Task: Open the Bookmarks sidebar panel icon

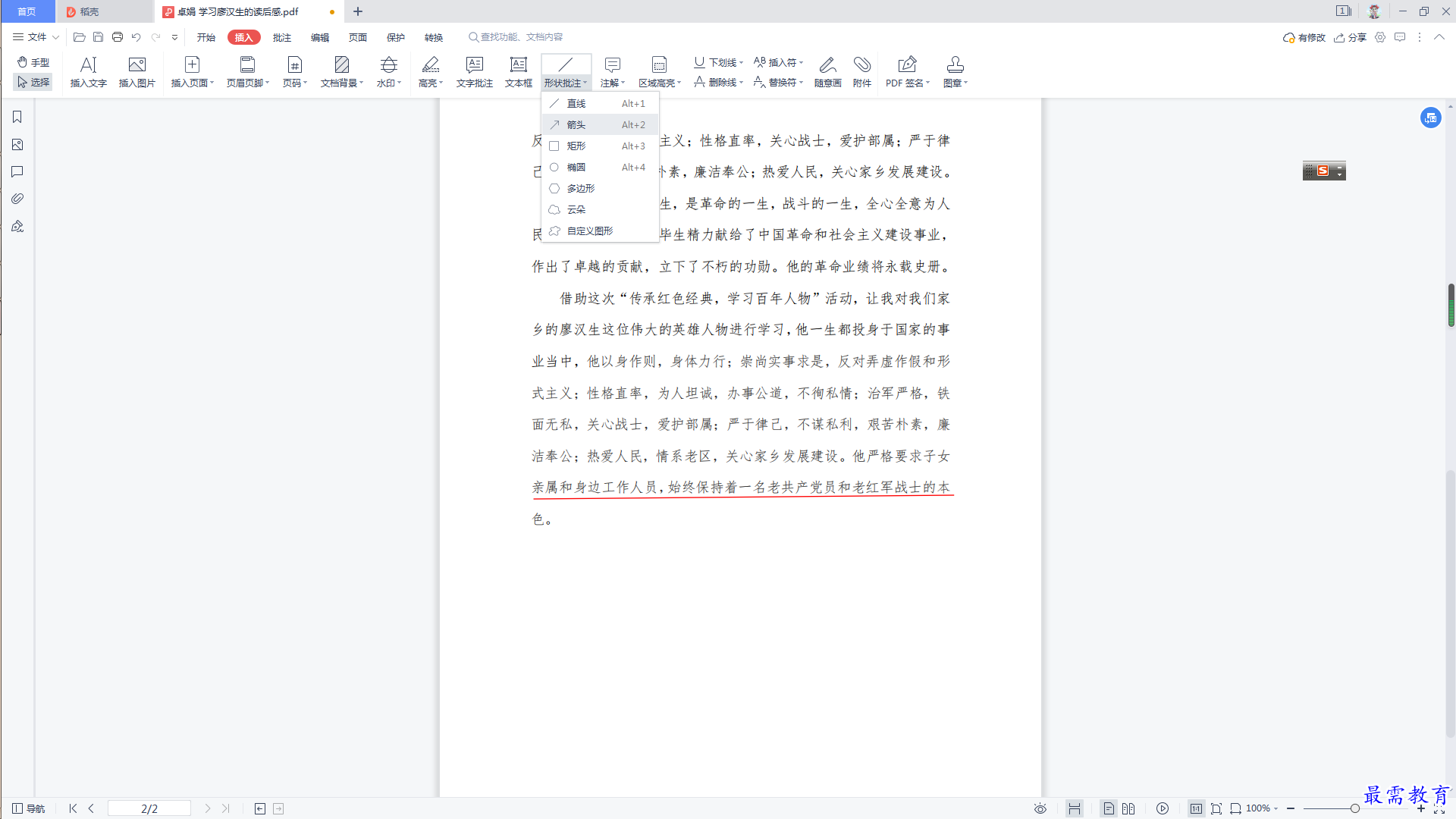Action: [x=17, y=117]
